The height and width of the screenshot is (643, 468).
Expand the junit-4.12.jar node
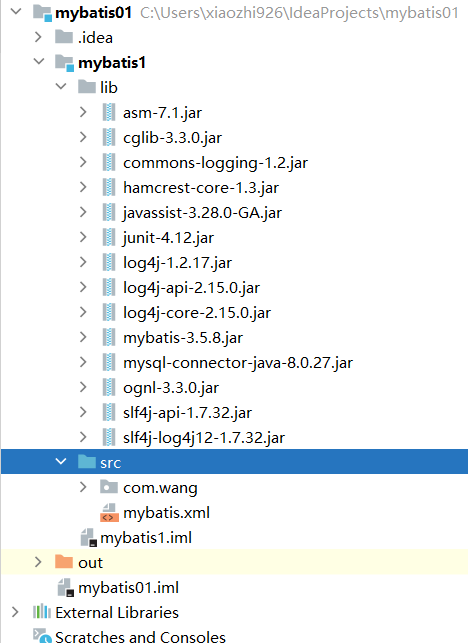pos(83,237)
